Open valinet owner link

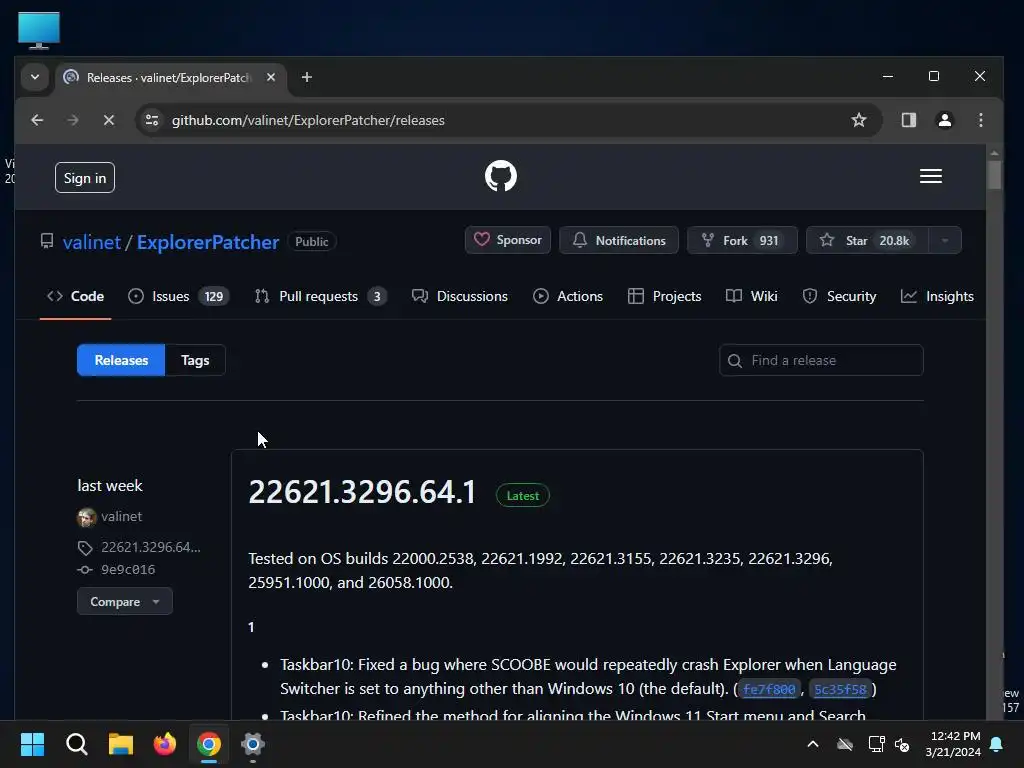point(91,242)
